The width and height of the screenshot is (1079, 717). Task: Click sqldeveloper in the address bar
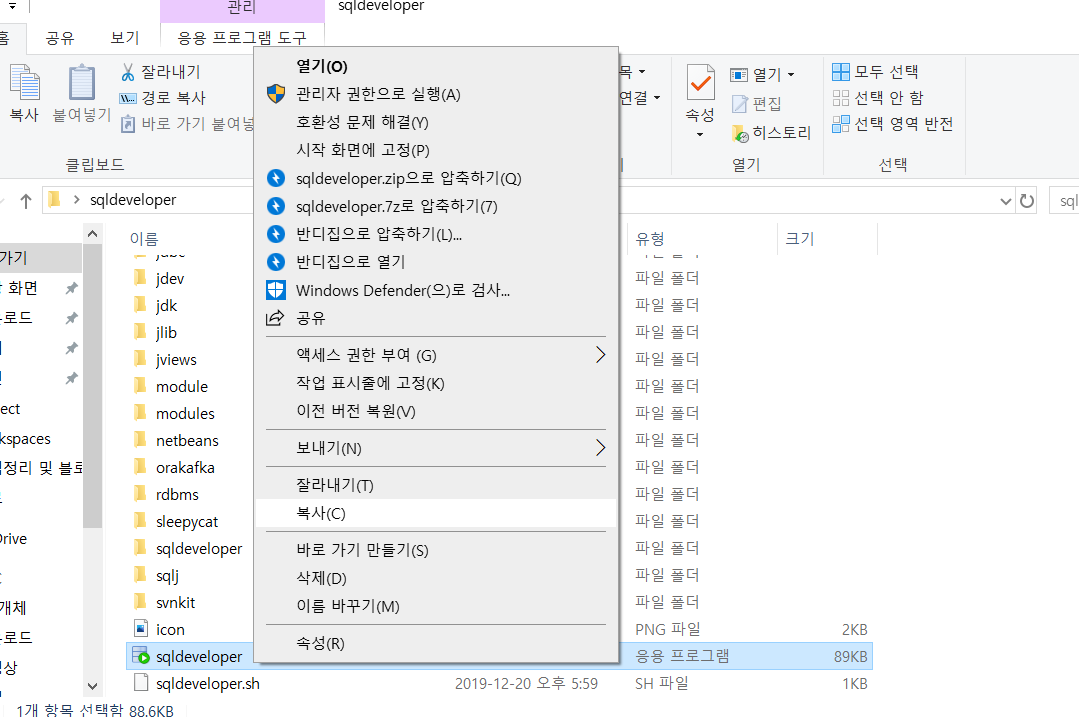tap(133, 200)
